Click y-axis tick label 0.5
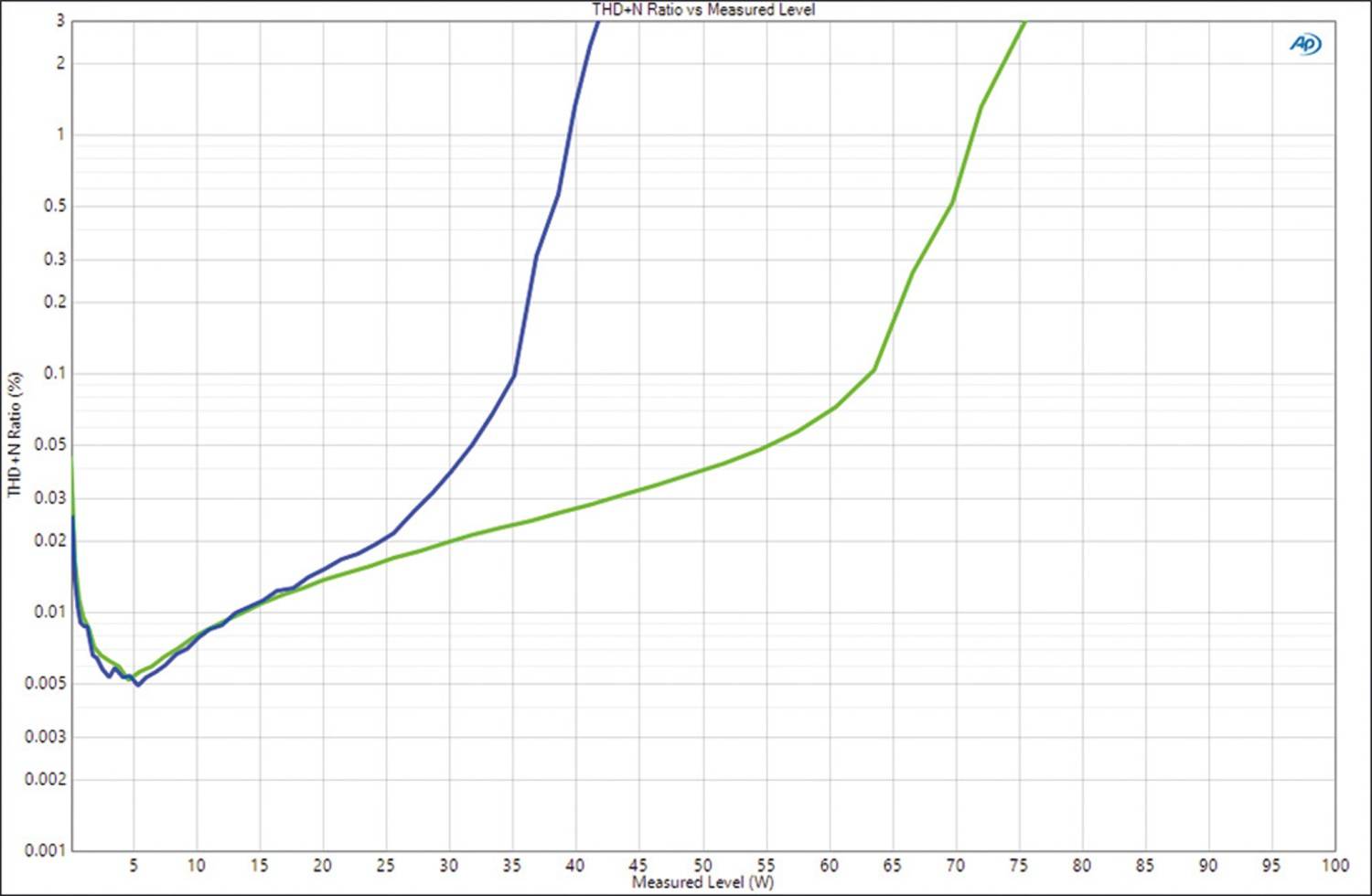The height and width of the screenshot is (896, 1372). [55, 206]
